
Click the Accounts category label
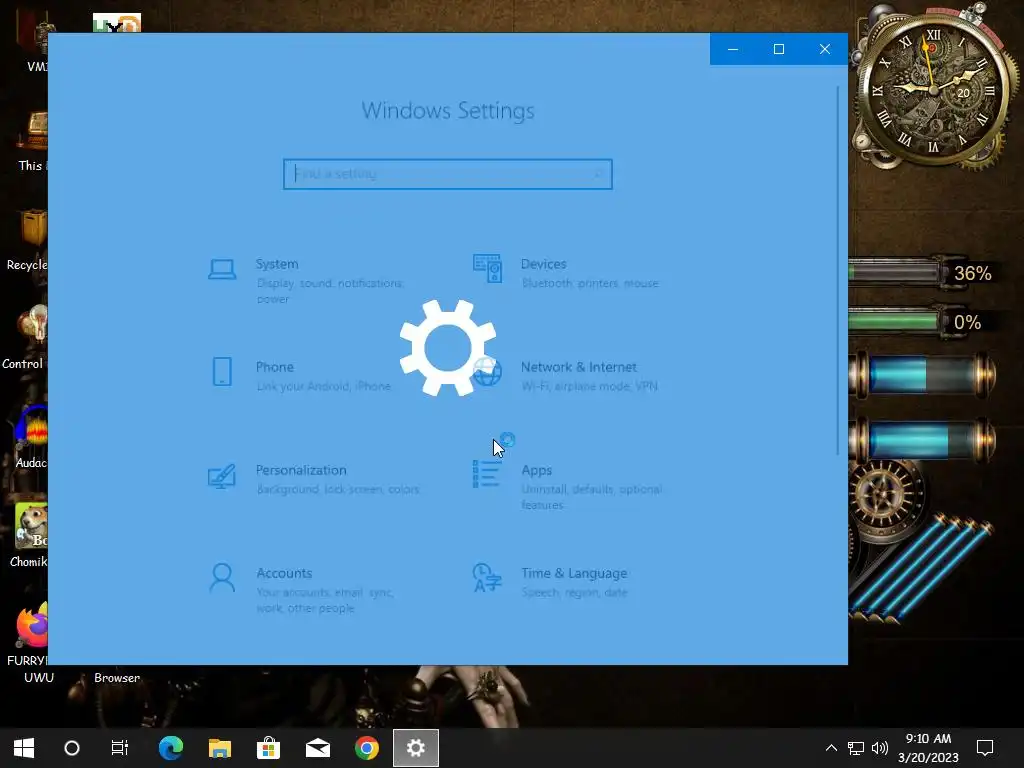tap(284, 573)
